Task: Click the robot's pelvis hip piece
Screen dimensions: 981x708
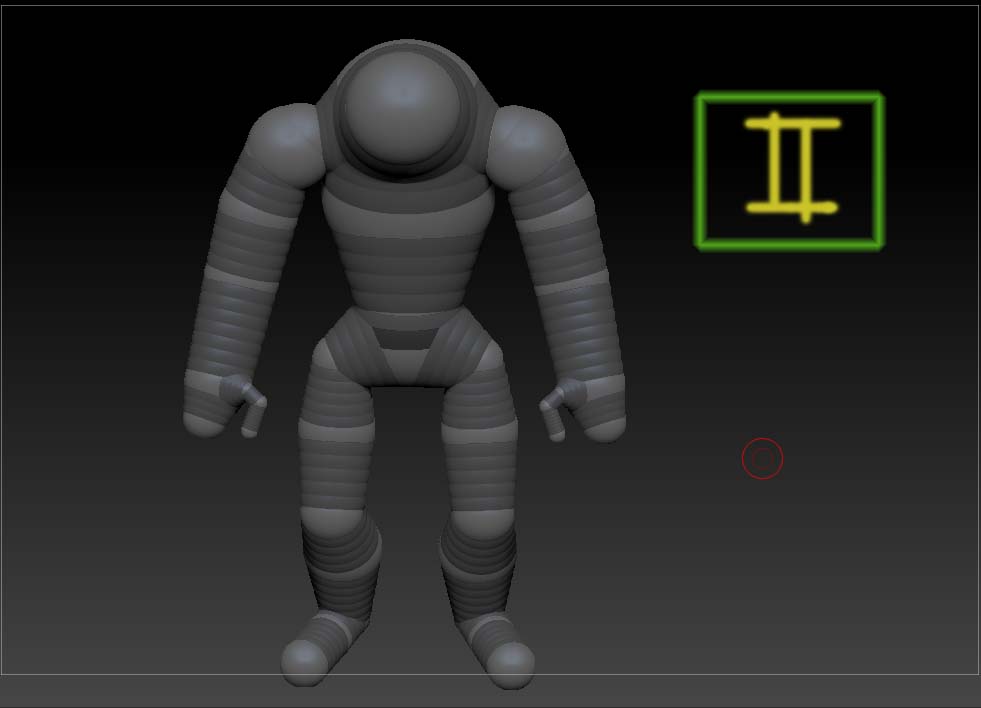Action: (x=407, y=346)
